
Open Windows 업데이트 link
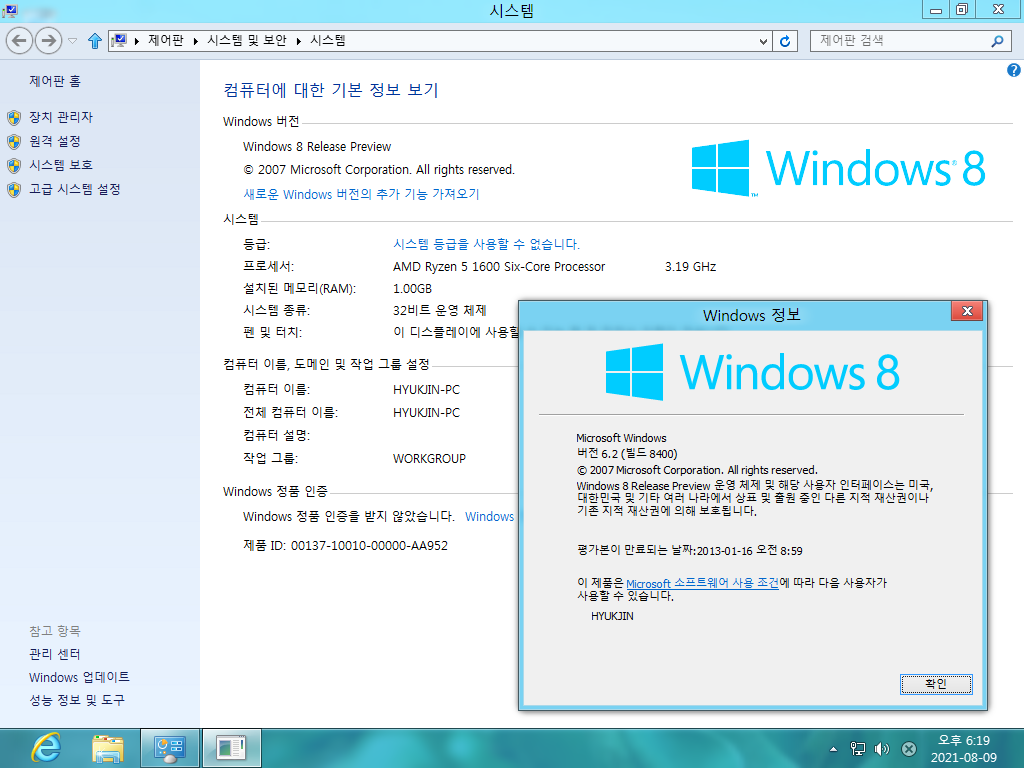[79, 677]
